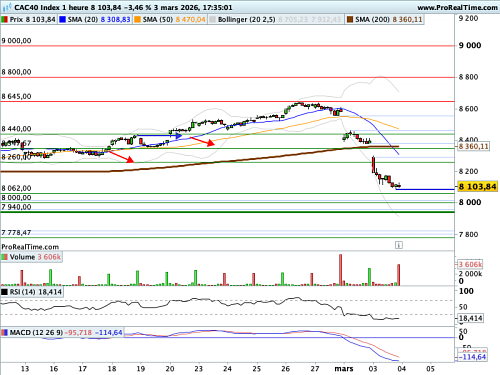
Task: Click the 3 606k volume value tag
Action: (470, 264)
